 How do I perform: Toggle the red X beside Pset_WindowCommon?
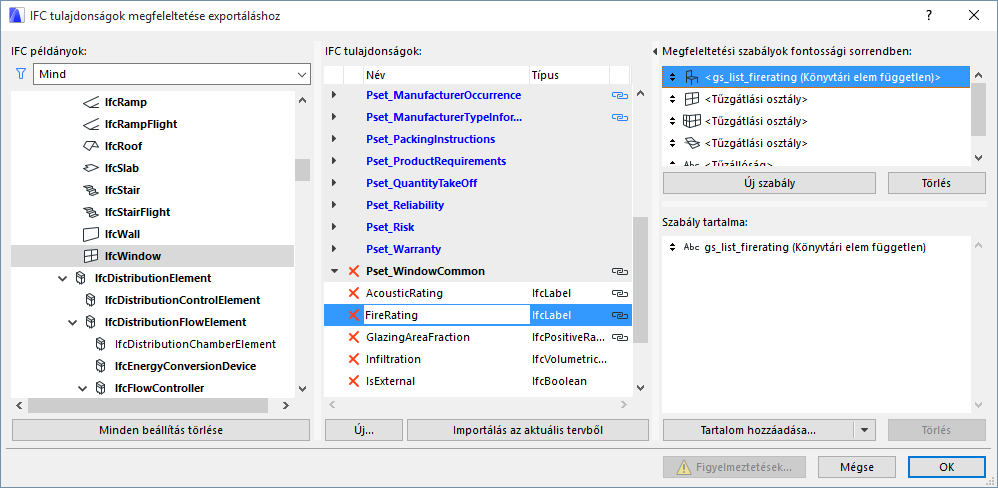coord(352,271)
